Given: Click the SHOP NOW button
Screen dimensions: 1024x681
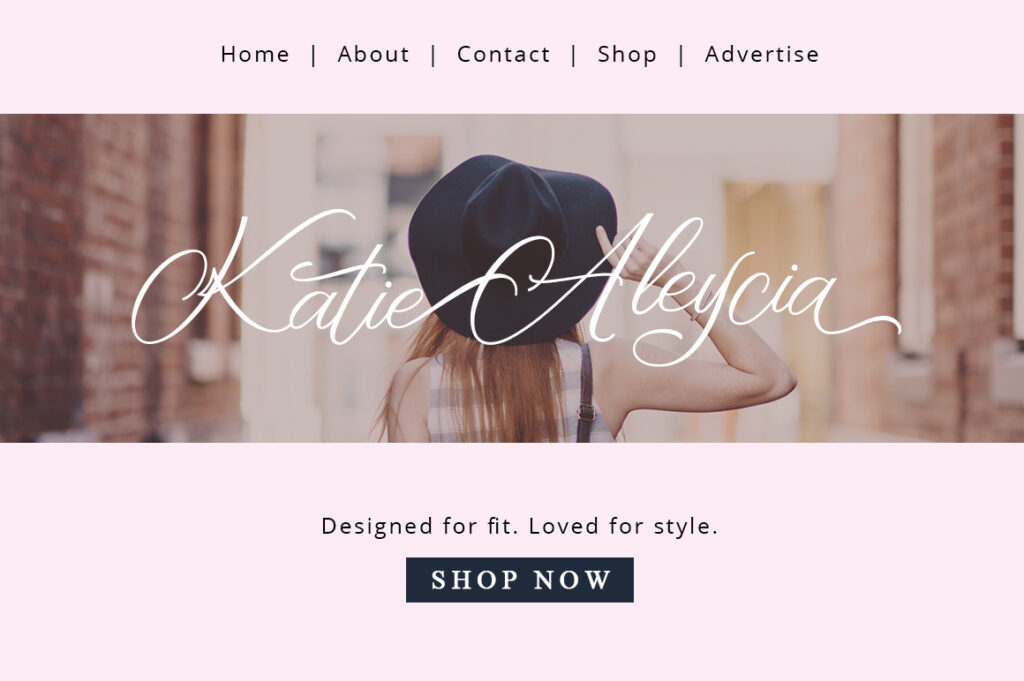Looking at the screenshot, I should pos(520,580).
